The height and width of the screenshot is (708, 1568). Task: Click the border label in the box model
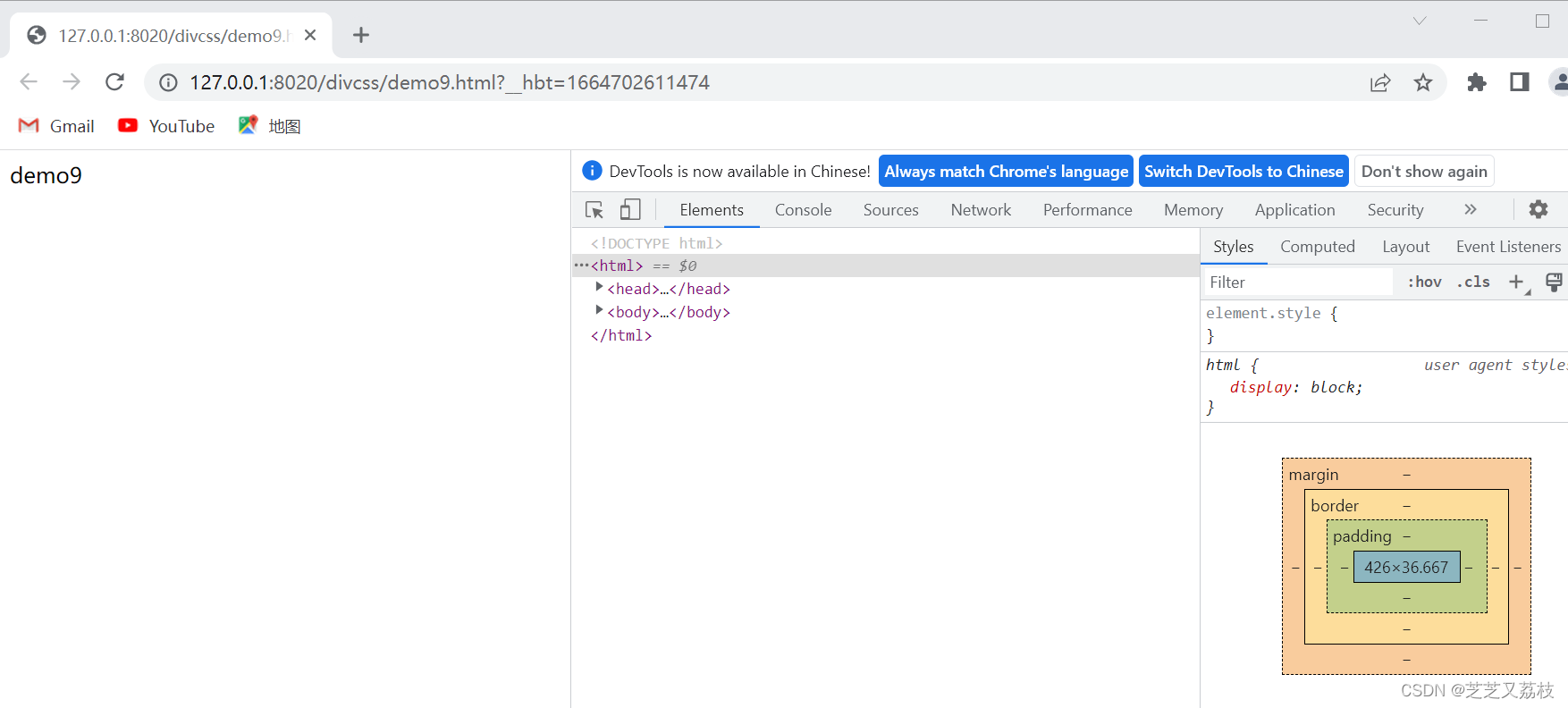coord(1335,506)
